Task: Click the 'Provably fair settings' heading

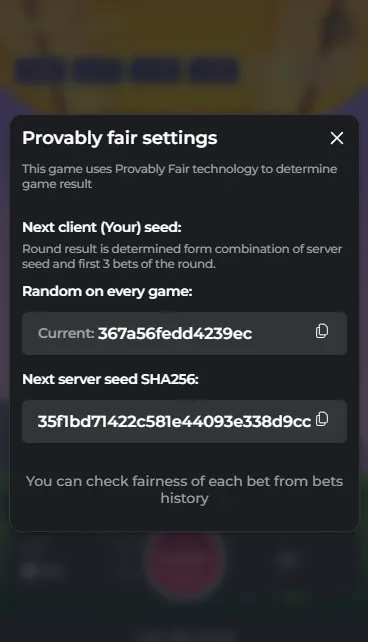Action: (120, 138)
